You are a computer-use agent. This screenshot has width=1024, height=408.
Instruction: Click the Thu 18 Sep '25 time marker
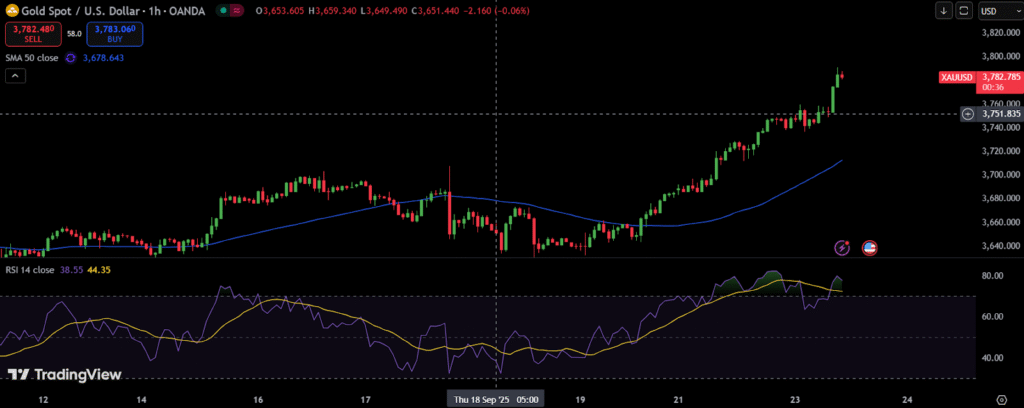pyautogui.click(x=497, y=398)
